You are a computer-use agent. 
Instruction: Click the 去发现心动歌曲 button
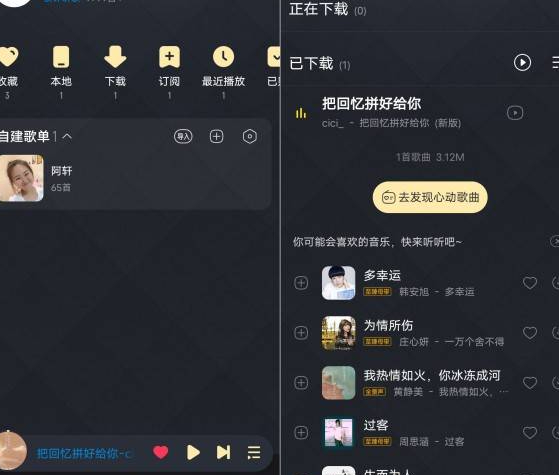click(x=430, y=197)
